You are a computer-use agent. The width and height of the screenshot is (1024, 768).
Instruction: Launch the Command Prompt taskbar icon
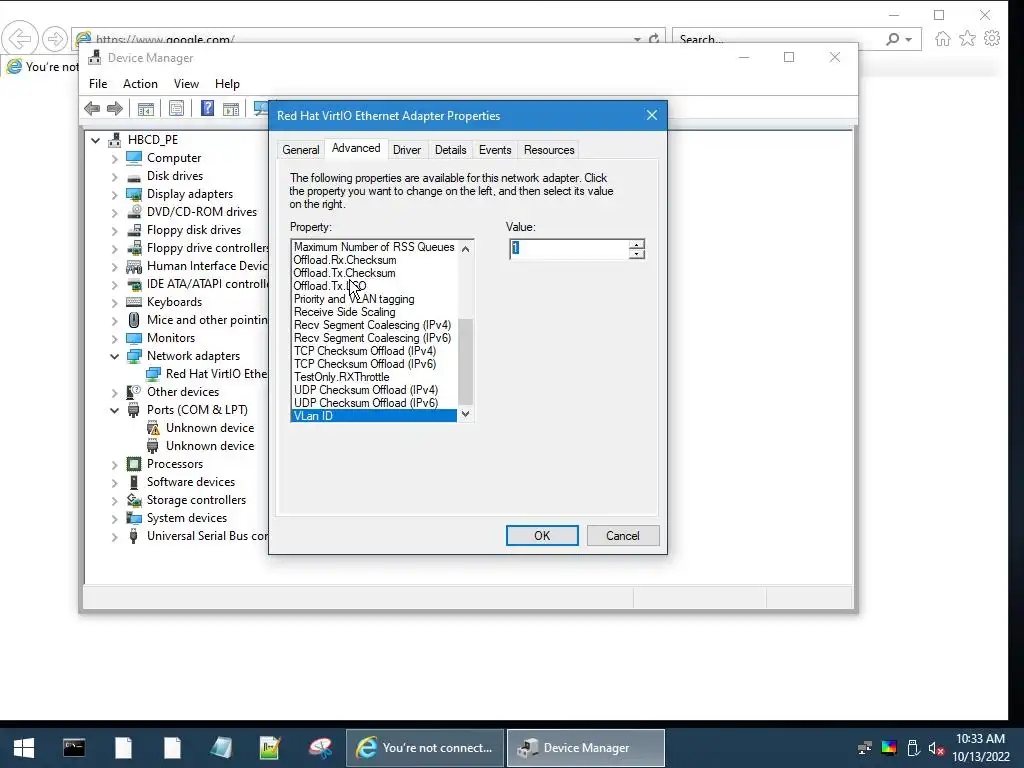(x=74, y=748)
